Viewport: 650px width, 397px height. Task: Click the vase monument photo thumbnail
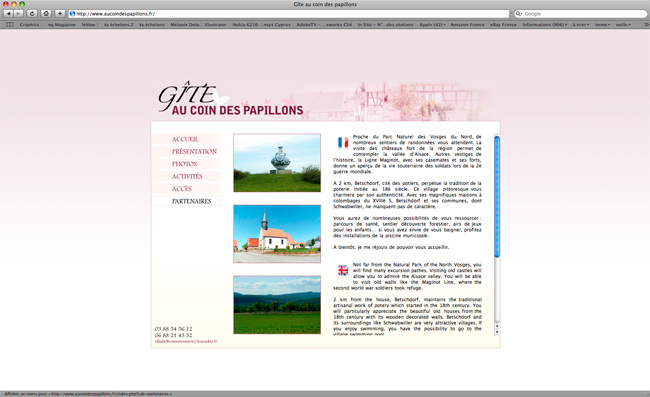click(277, 163)
